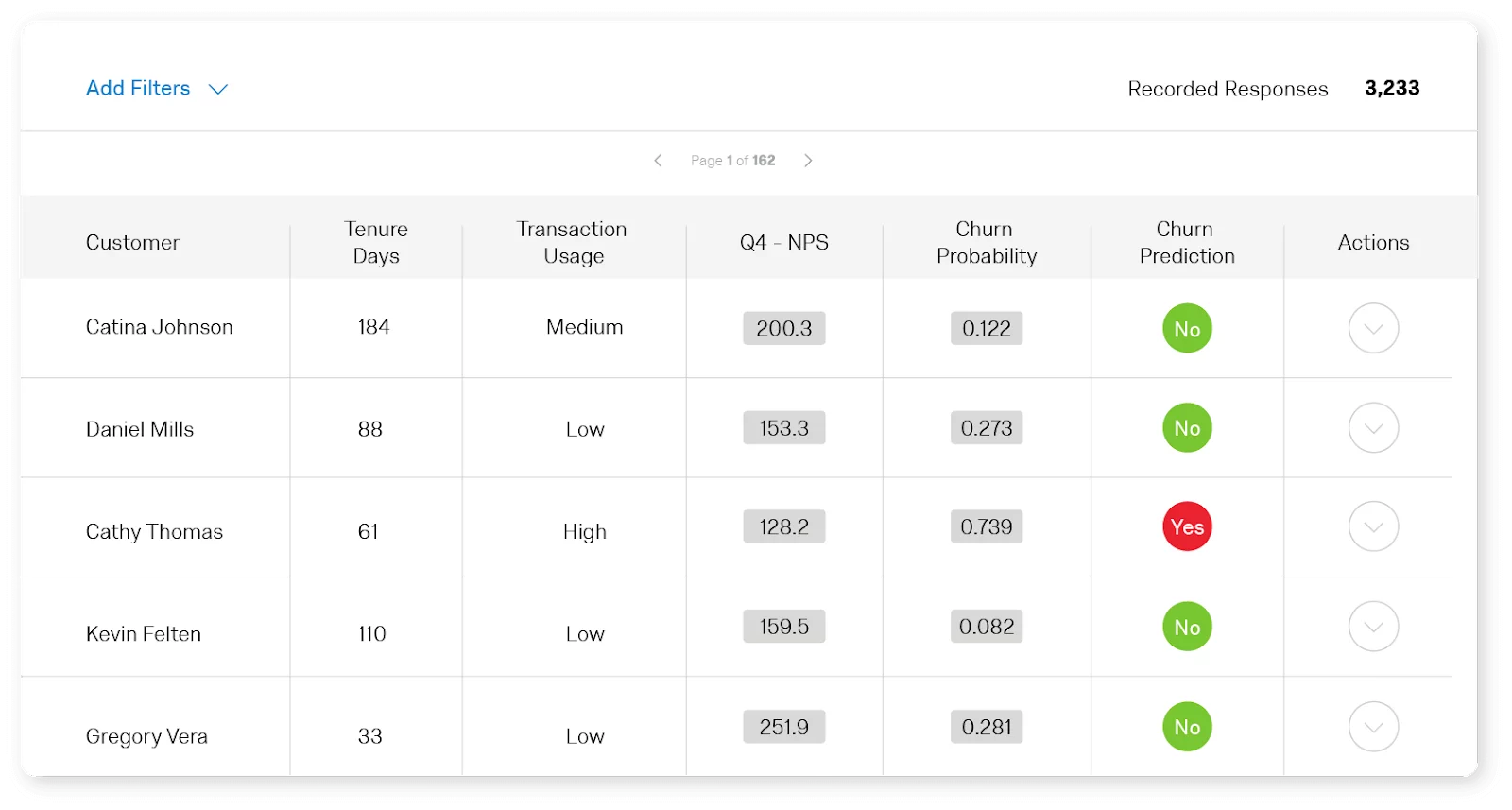1512x810 pixels.
Task: Open actions menu for Kevin Felten
Action: pos(1373,627)
